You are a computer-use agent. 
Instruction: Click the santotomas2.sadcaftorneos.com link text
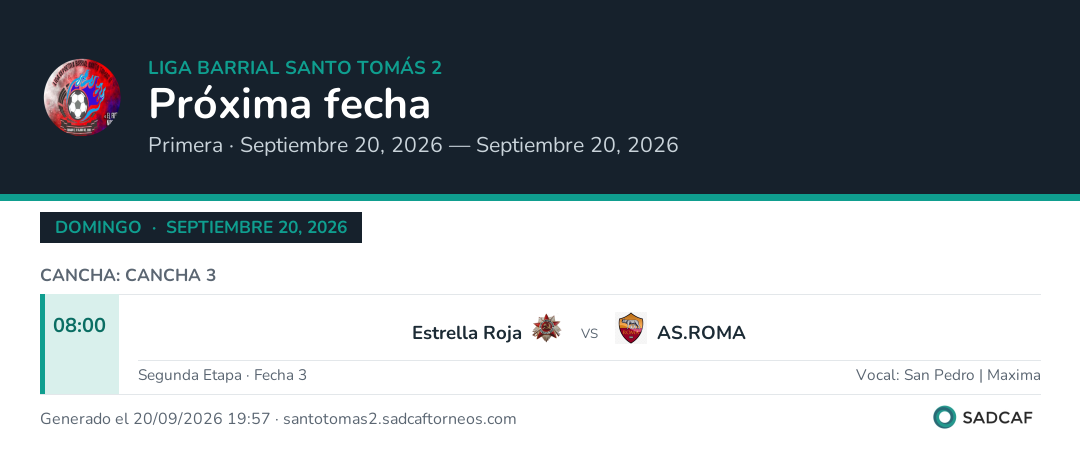point(399,419)
